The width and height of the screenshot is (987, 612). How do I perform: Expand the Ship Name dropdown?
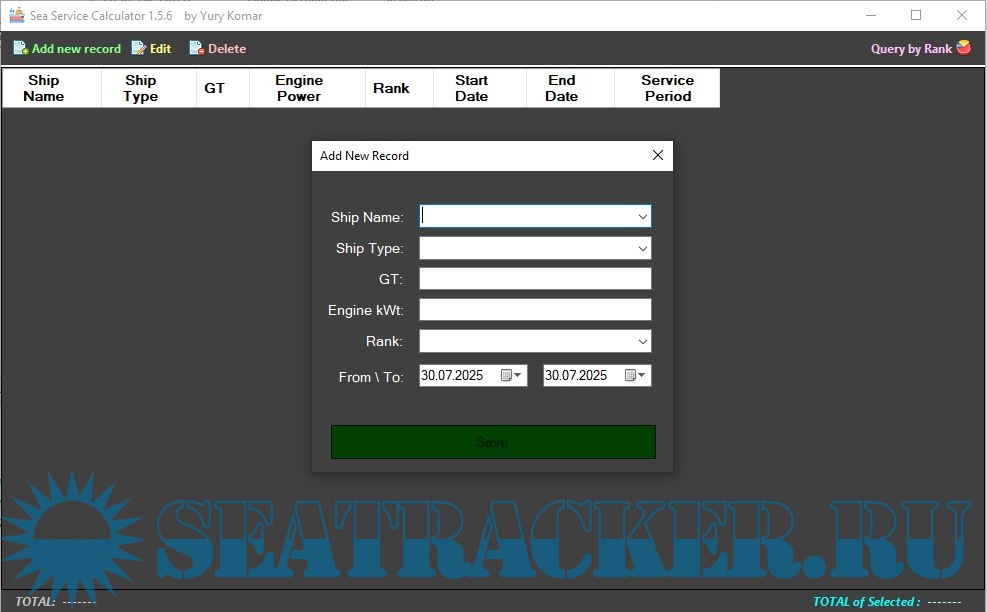(642, 216)
